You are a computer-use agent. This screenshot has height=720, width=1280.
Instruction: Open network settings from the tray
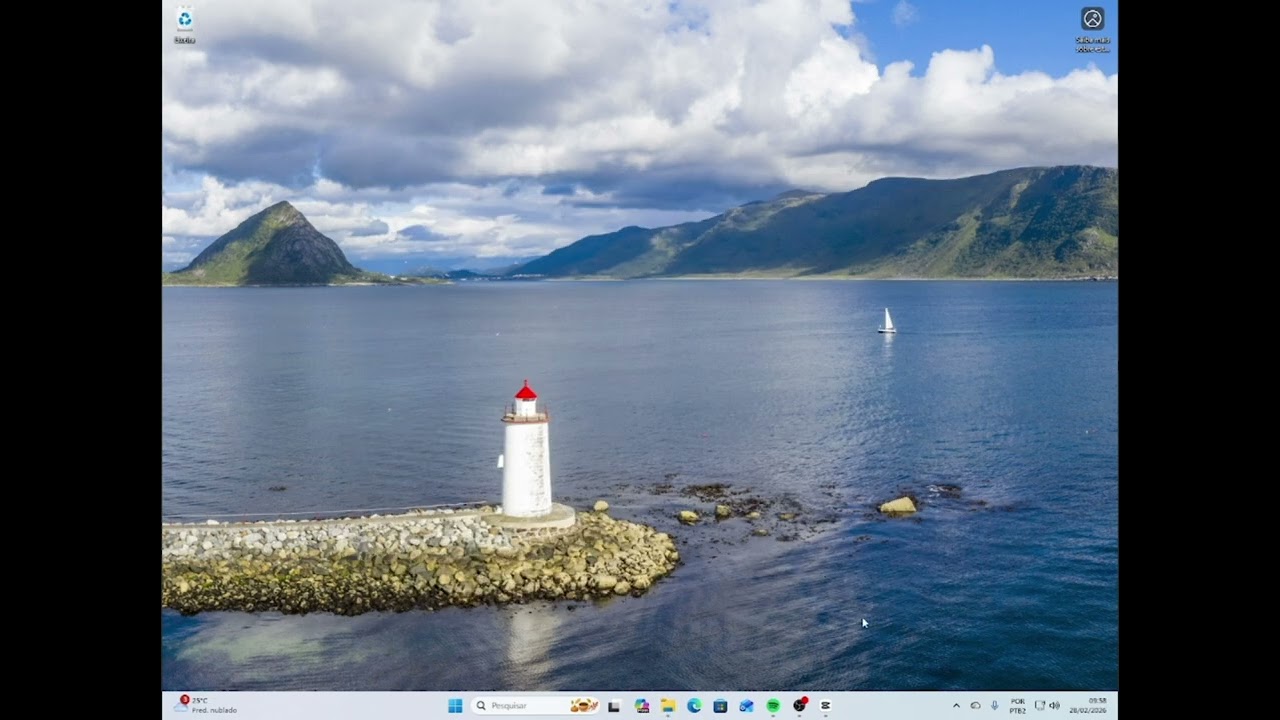(x=1039, y=705)
